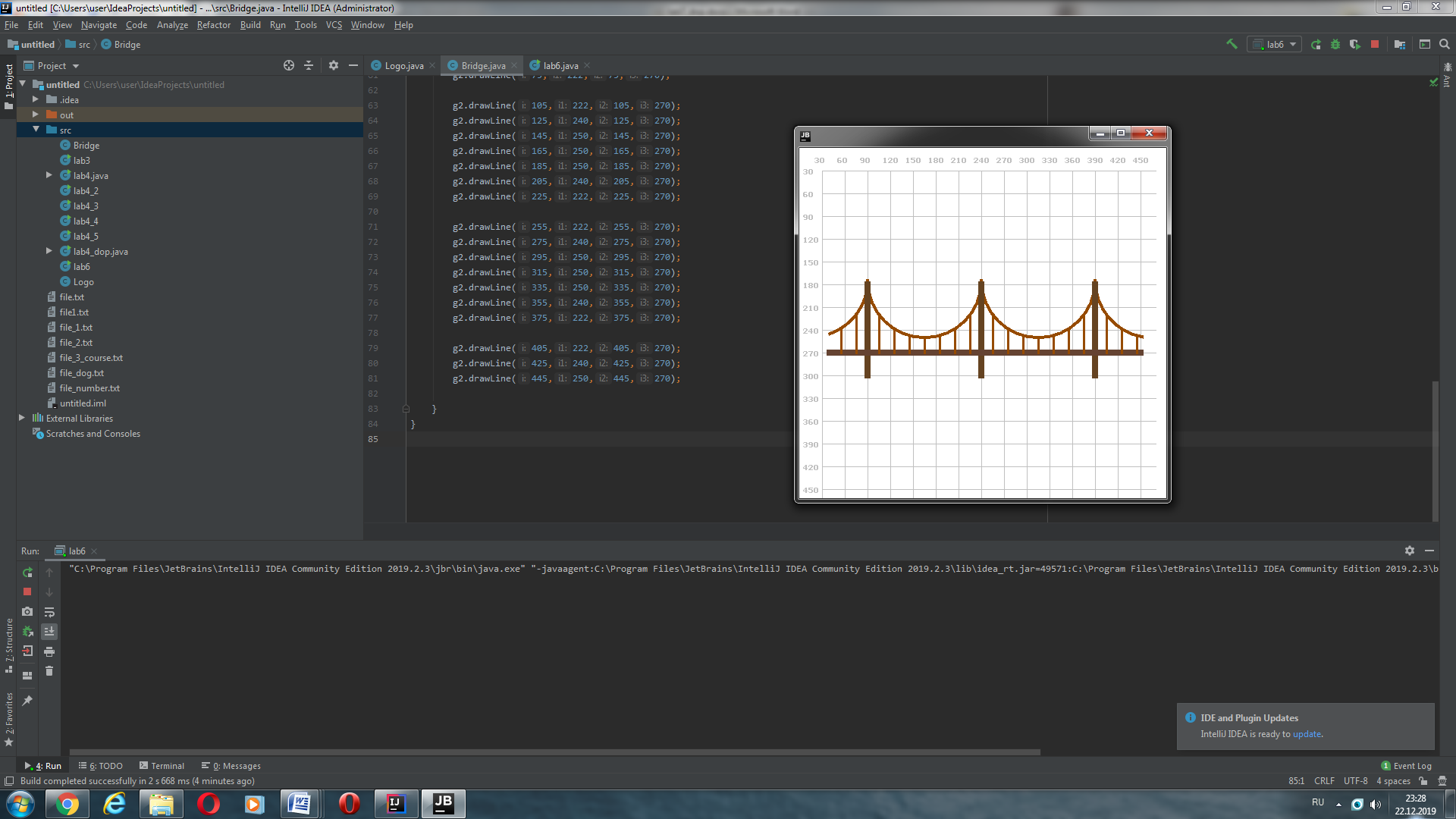
Task: Open the lab6 run configuration dropdown
Action: pyautogui.click(x=1275, y=45)
